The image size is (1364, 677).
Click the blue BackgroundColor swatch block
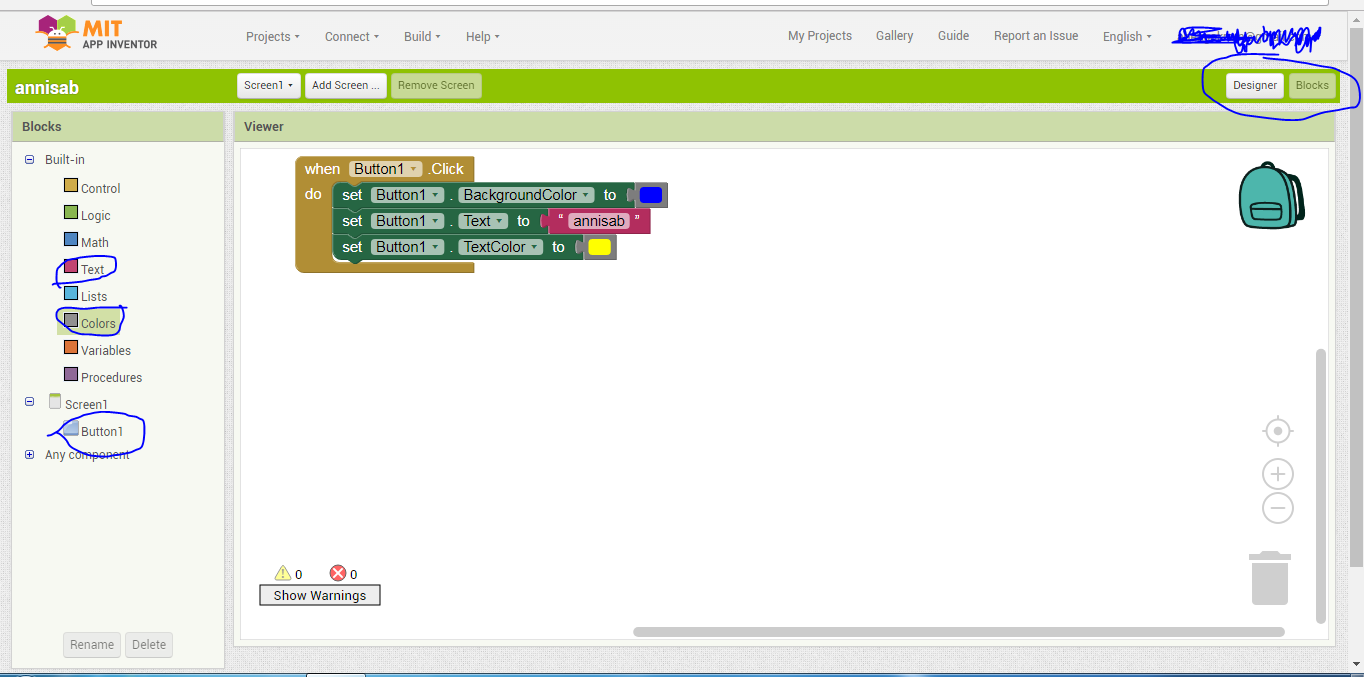coord(651,194)
